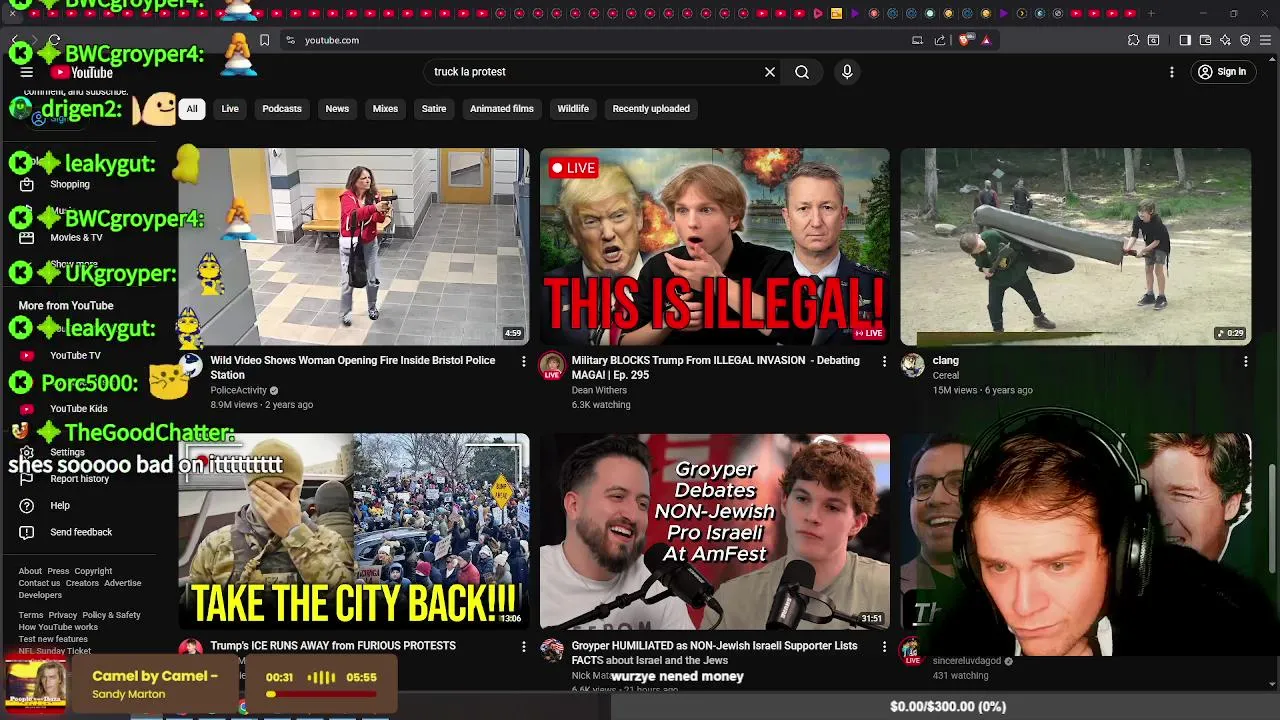Screen dimensions: 1280x720
Task: Open the 'clang' video thumbnail
Action: pos(1076,247)
